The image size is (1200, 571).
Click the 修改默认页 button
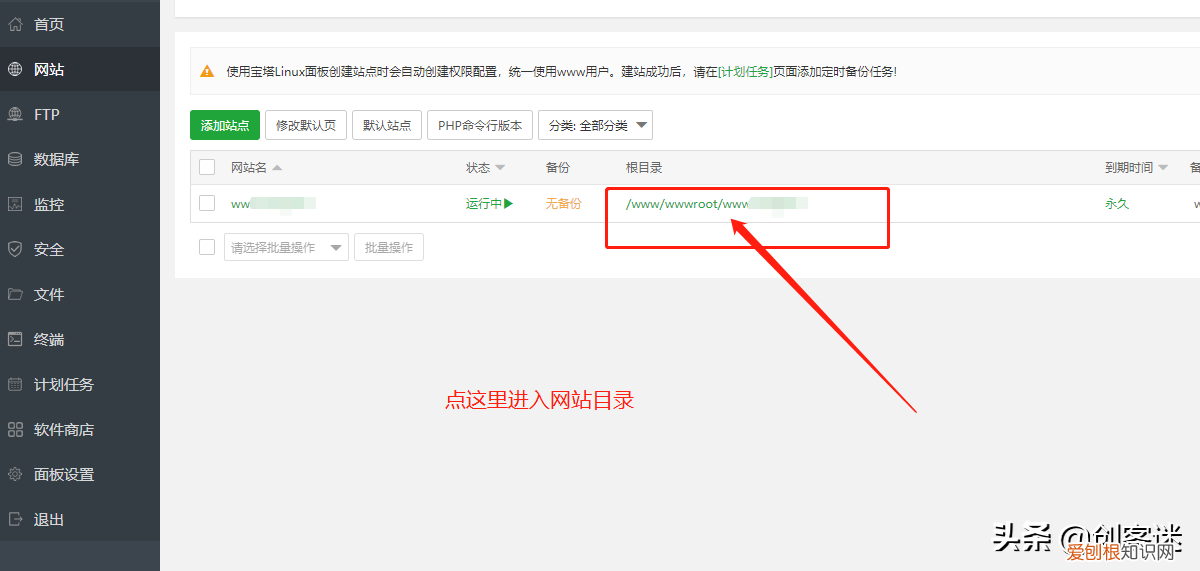point(306,125)
